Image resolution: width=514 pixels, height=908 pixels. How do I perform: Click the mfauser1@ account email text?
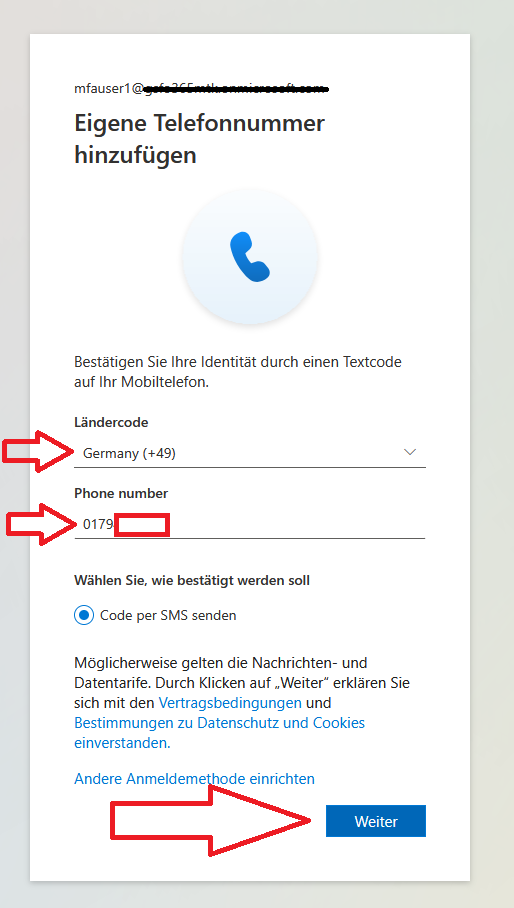click(201, 89)
